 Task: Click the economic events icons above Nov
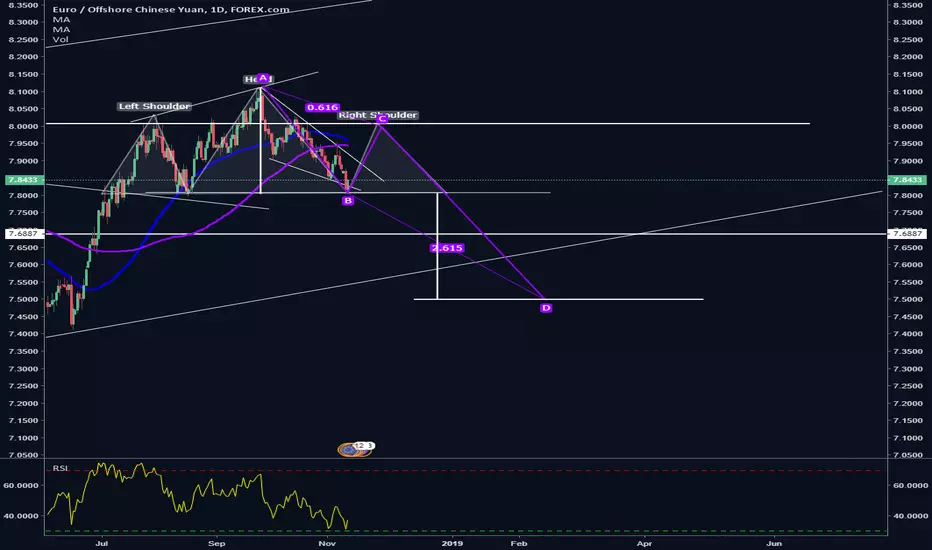(x=355, y=449)
